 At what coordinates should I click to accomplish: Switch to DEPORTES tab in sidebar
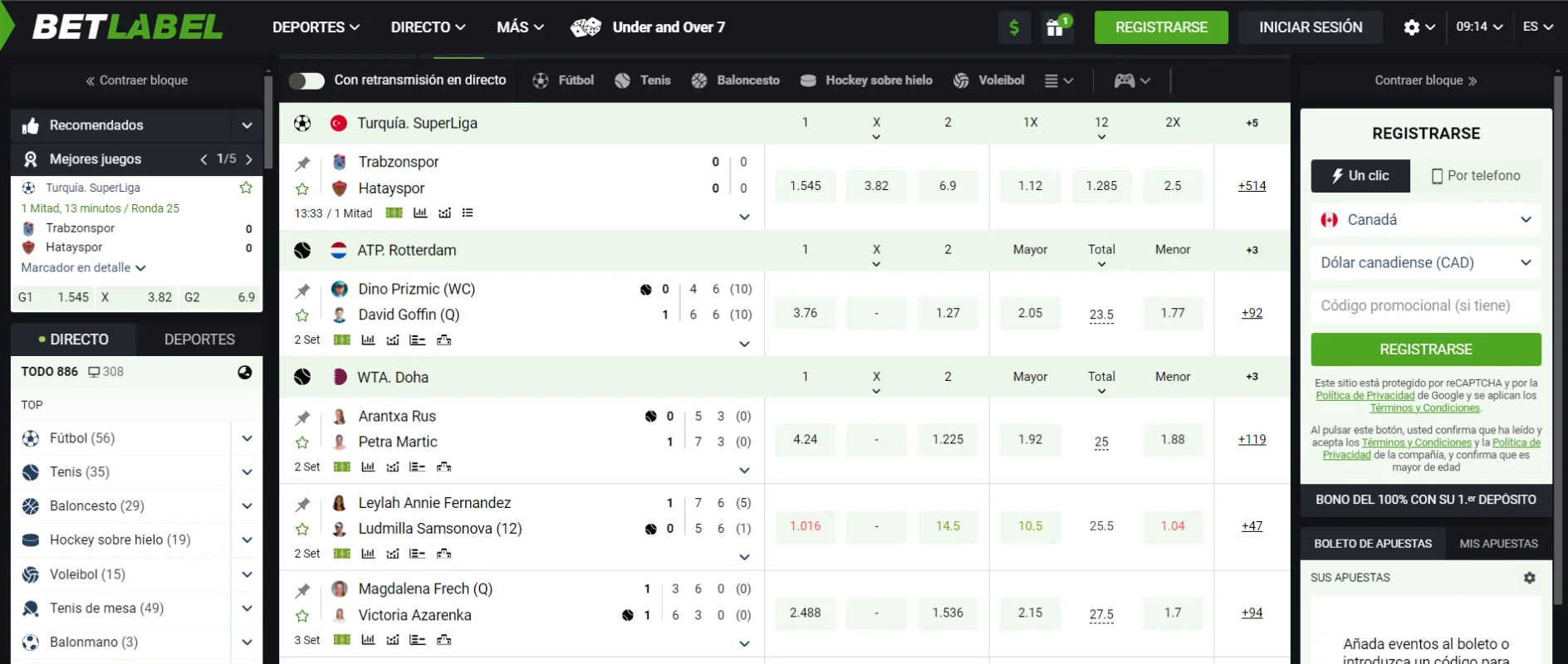point(199,339)
